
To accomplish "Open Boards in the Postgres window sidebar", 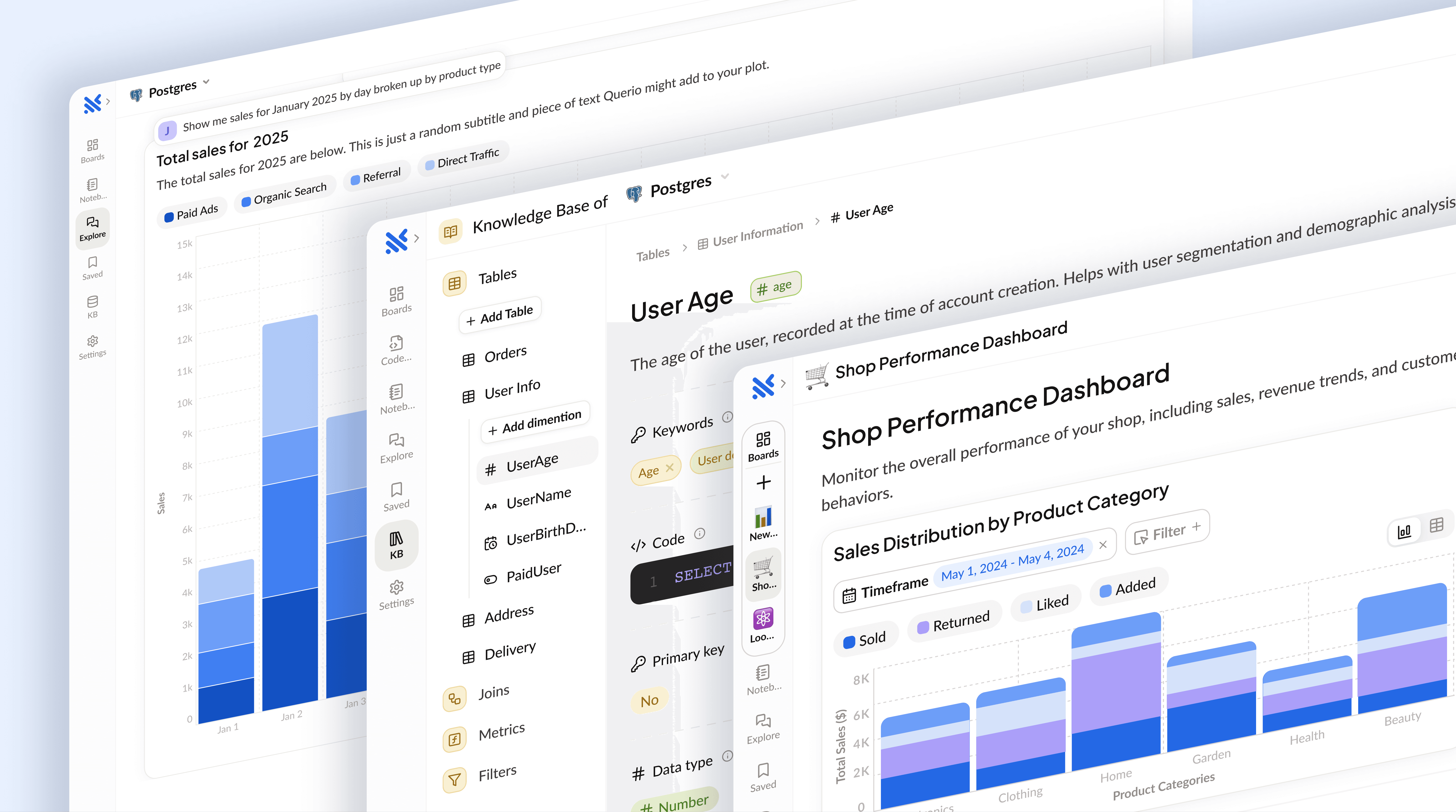I will [93, 151].
